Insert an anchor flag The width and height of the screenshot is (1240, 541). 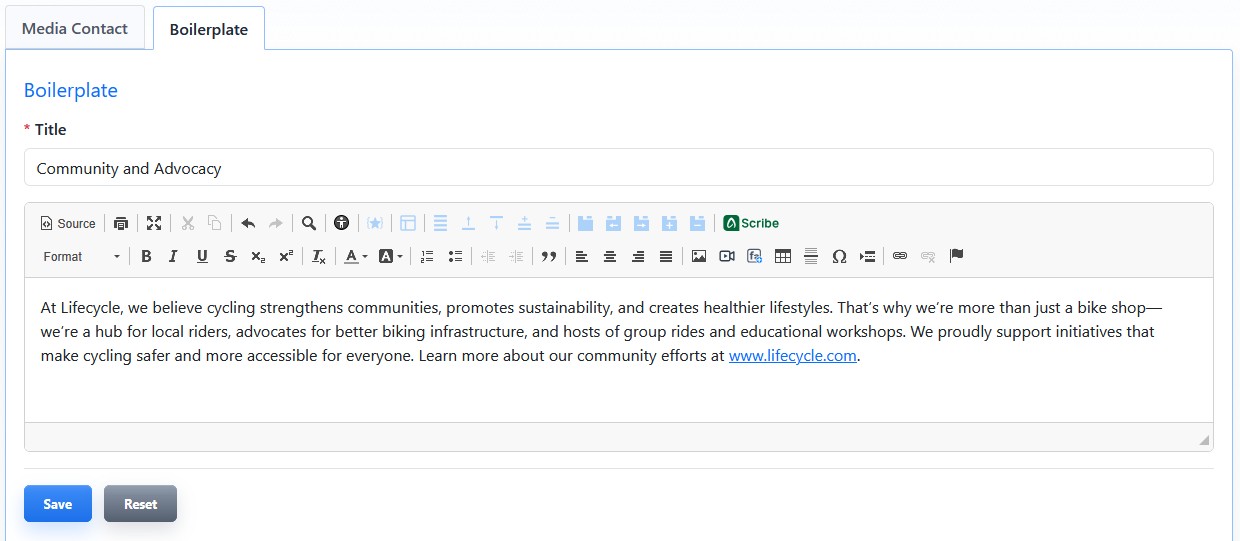coord(956,257)
